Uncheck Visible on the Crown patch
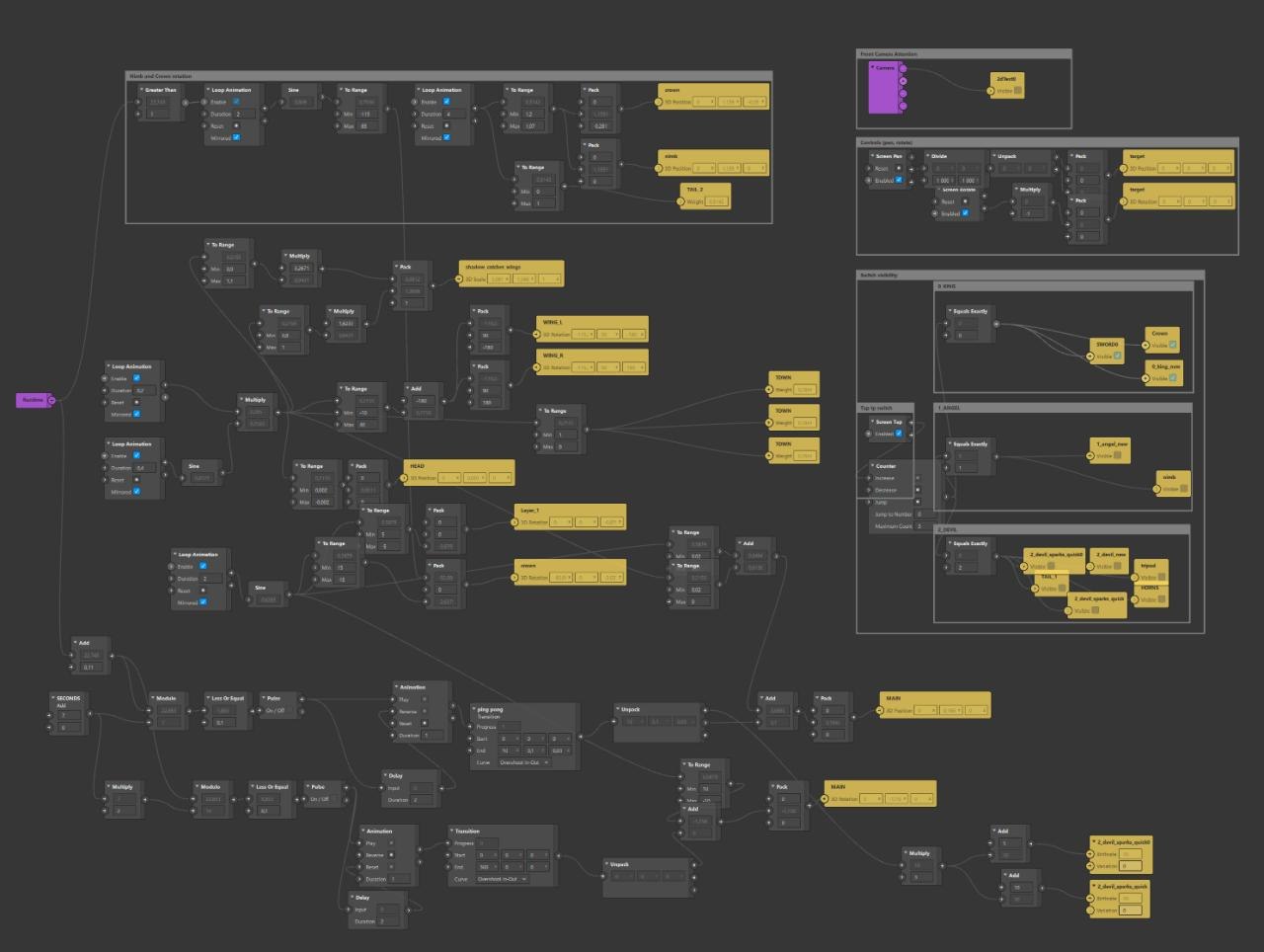 click(x=1173, y=345)
